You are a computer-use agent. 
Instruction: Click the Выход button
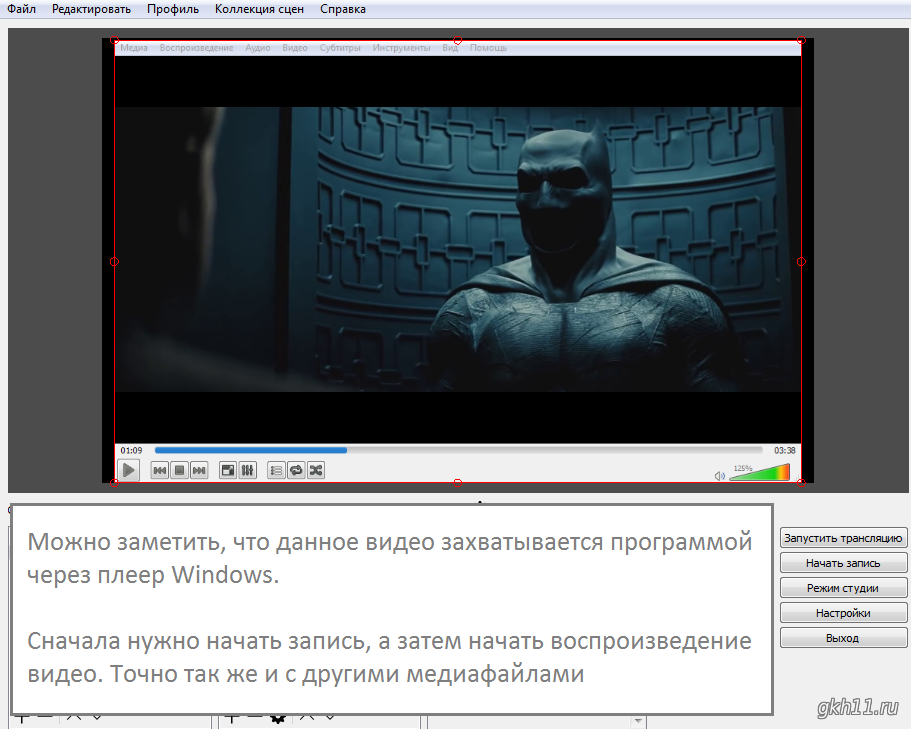click(843, 638)
